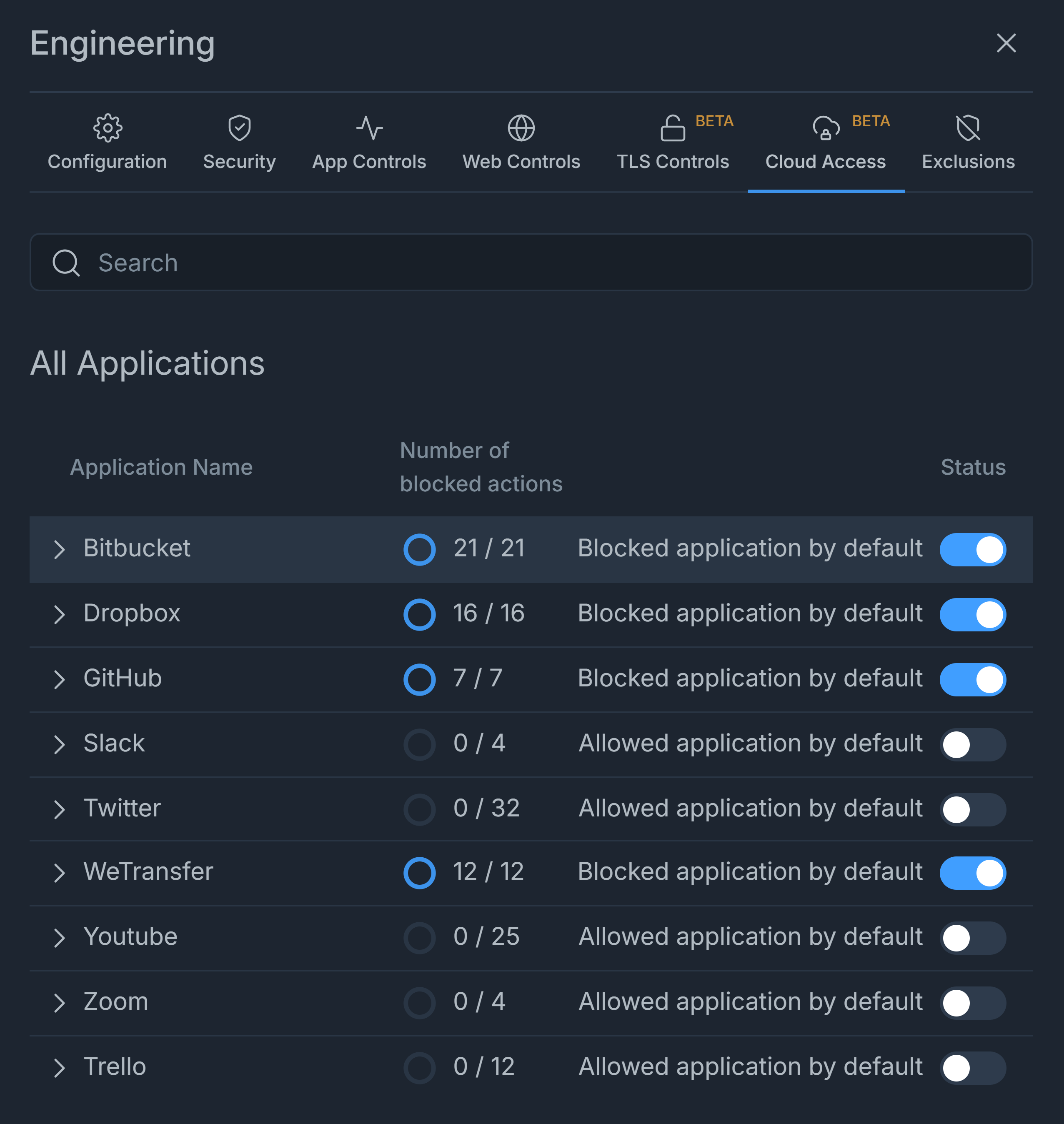The height and width of the screenshot is (1124, 1064).
Task: Click the Exclusions crossed-shield icon
Action: click(x=968, y=128)
